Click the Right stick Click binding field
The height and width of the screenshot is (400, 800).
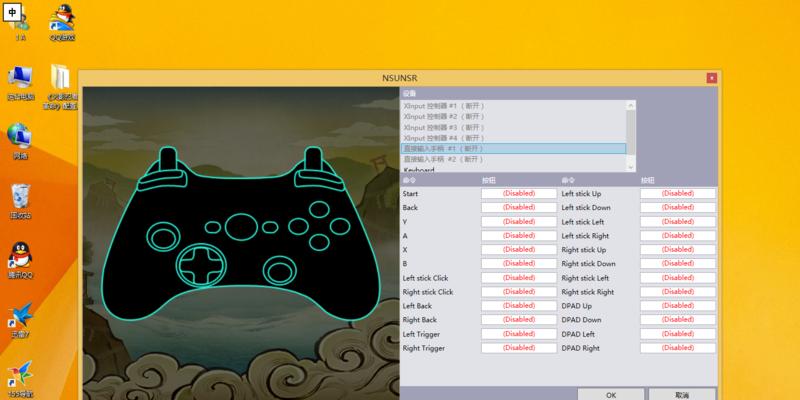519,292
